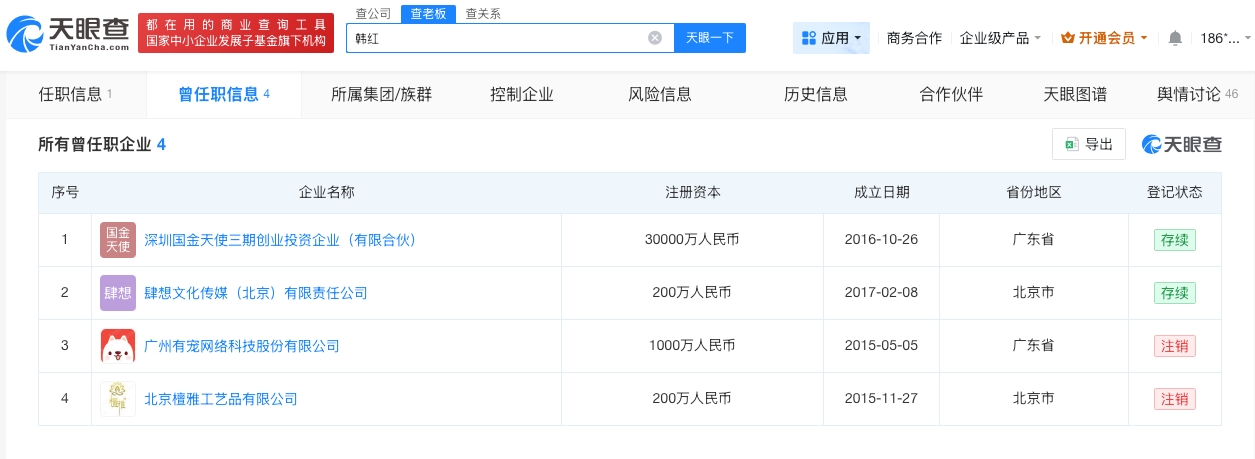Select the date 2016-10-26
The width and height of the screenshot is (1255, 459).
coord(881,240)
